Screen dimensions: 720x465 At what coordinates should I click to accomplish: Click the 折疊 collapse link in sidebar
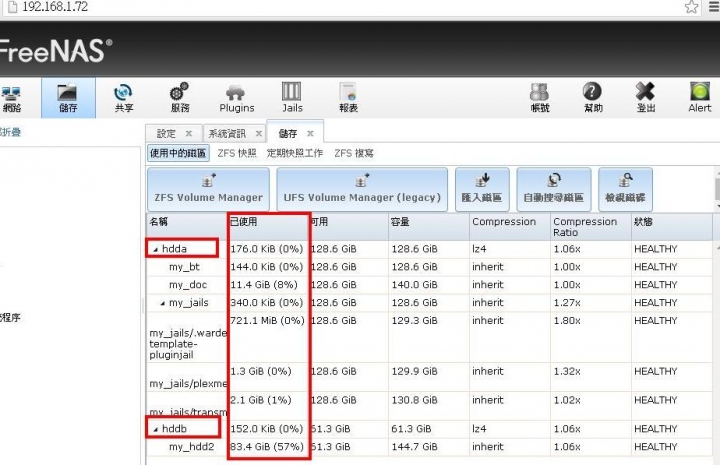10,132
